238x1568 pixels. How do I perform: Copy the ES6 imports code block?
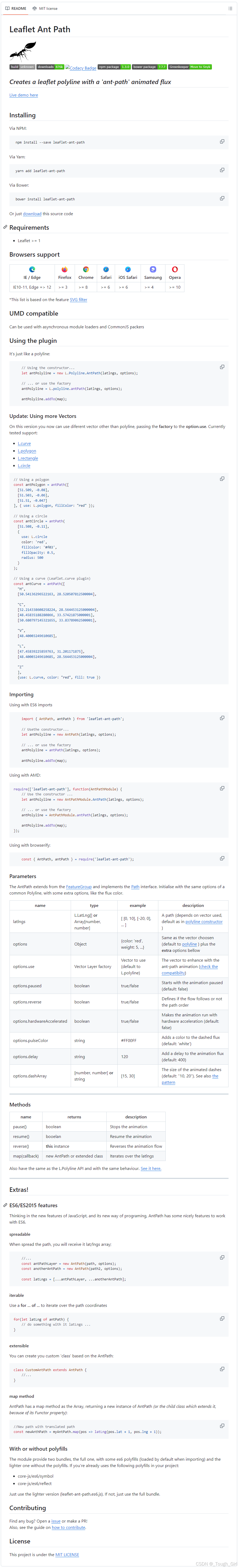[x=222, y=718]
